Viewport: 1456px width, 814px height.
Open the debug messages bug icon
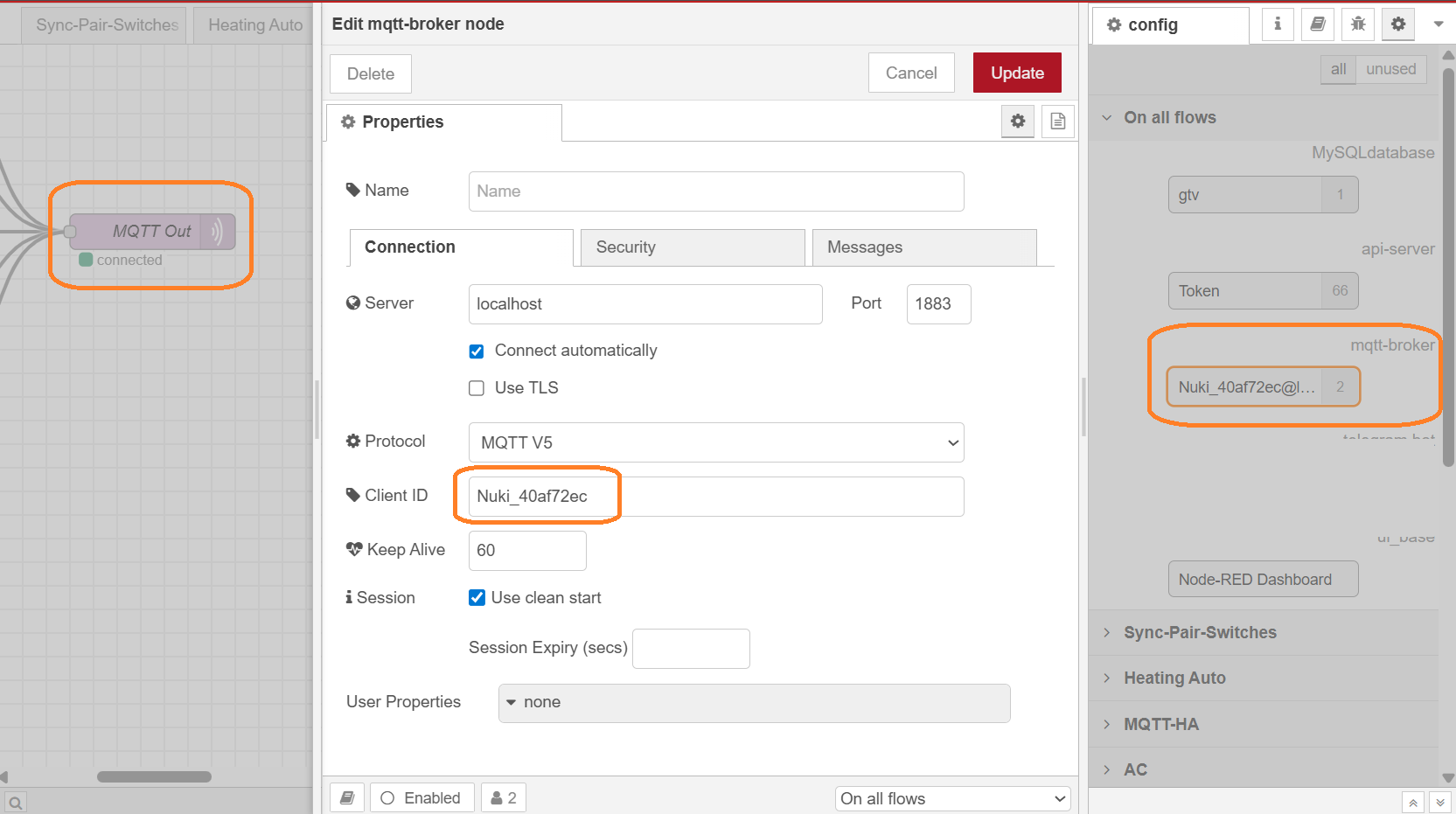pos(1358,24)
